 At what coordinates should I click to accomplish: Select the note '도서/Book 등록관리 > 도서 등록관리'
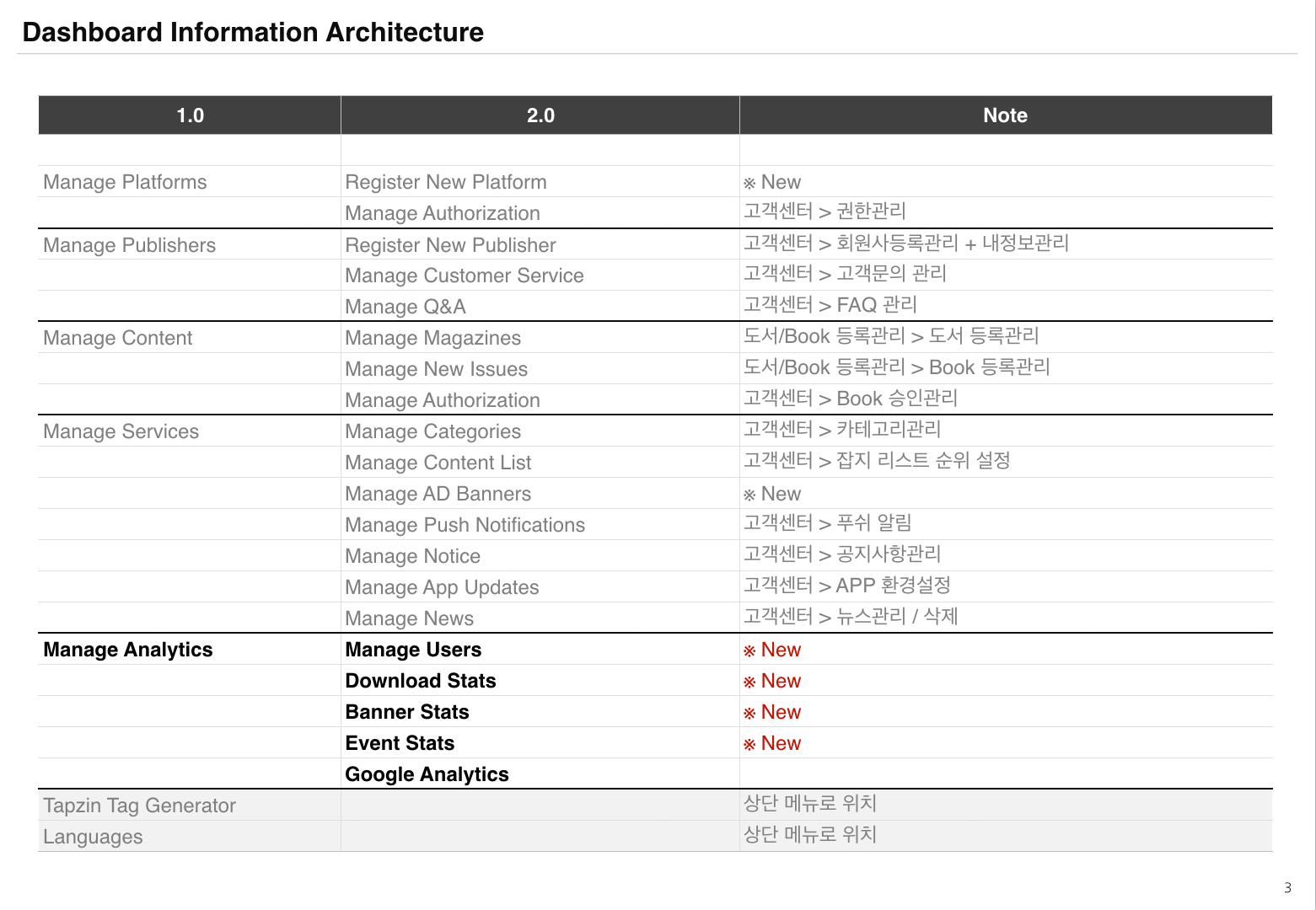click(x=891, y=335)
